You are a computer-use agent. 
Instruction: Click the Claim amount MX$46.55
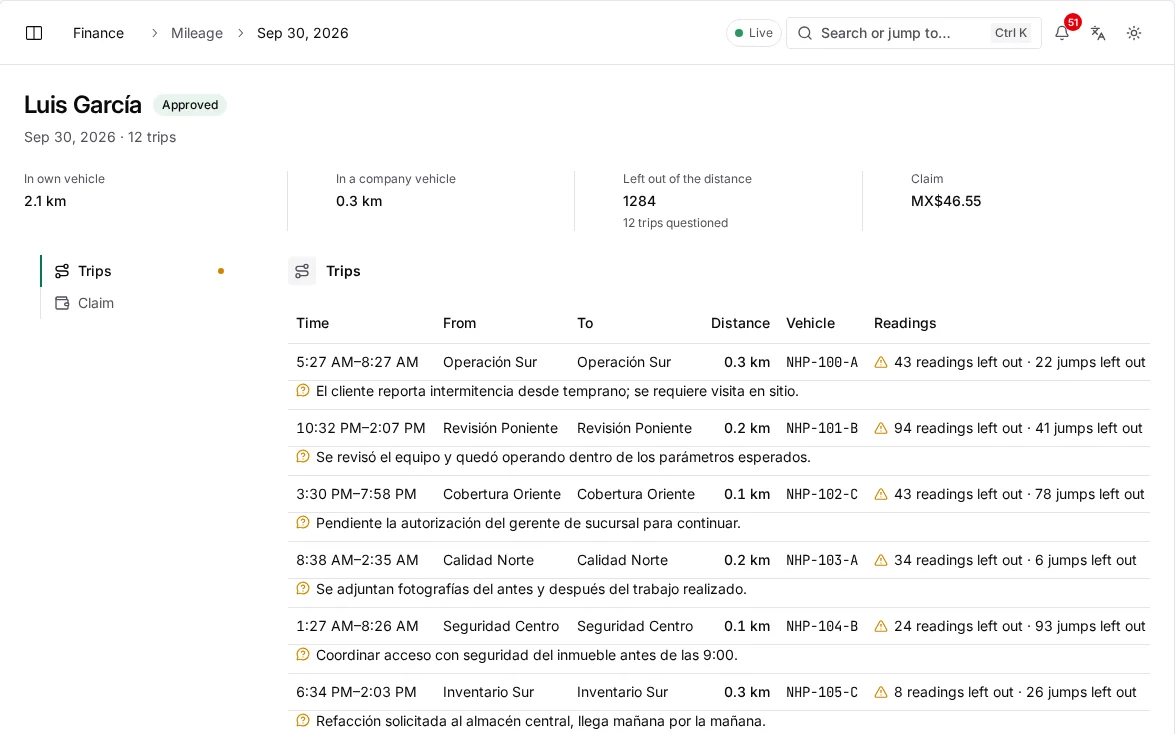[946, 201]
